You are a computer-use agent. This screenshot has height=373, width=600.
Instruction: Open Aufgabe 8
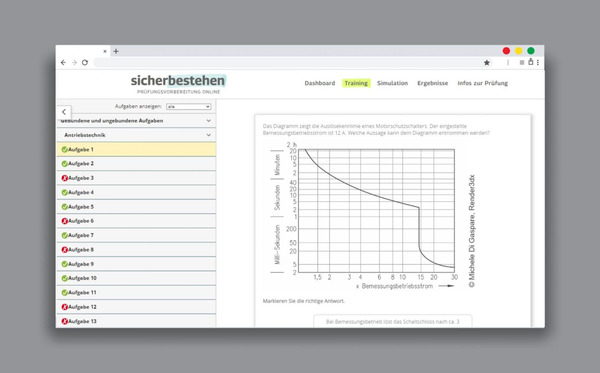pos(136,249)
